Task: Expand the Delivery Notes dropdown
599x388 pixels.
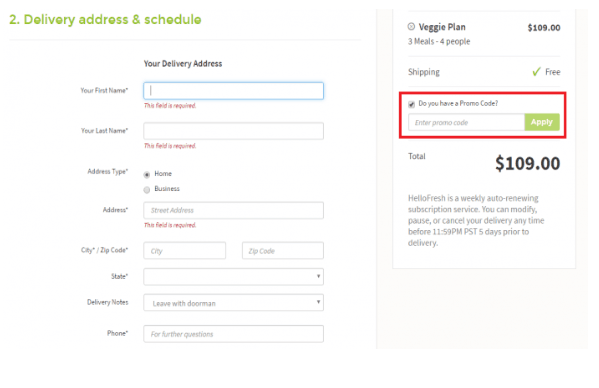Action: (233, 302)
